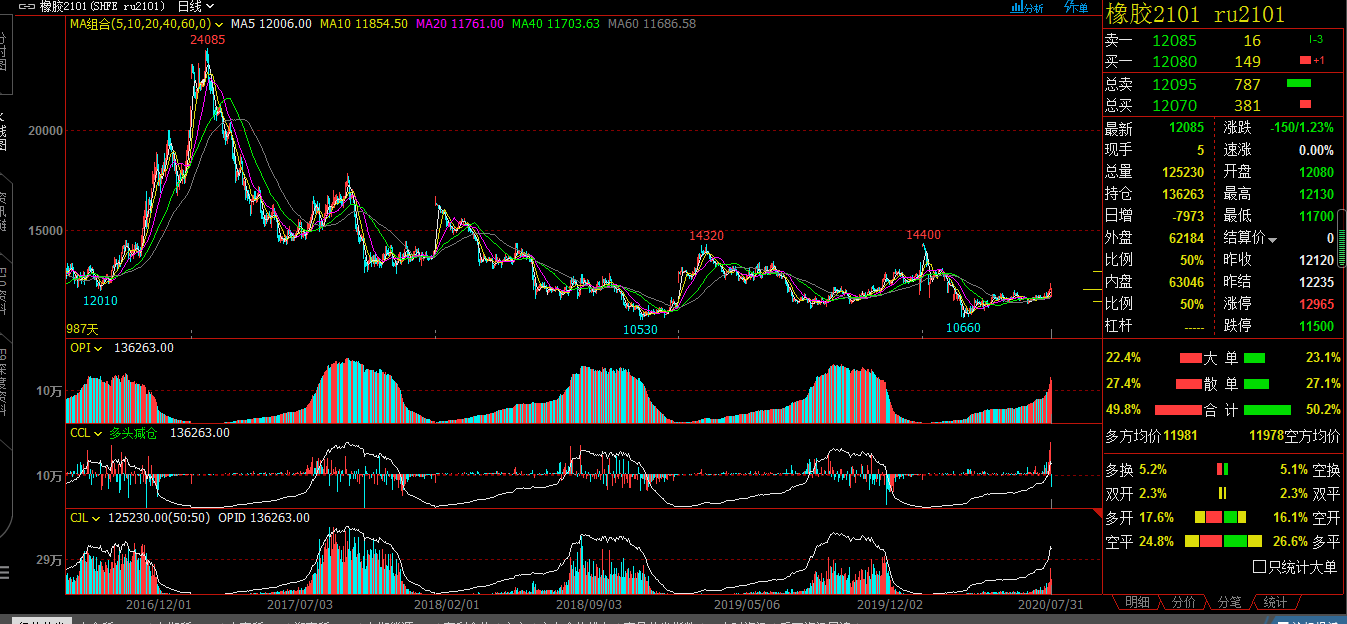Click the 总买 price 12070
The width and height of the screenshot is (1347, 624).
click(x=1174, y=105)
